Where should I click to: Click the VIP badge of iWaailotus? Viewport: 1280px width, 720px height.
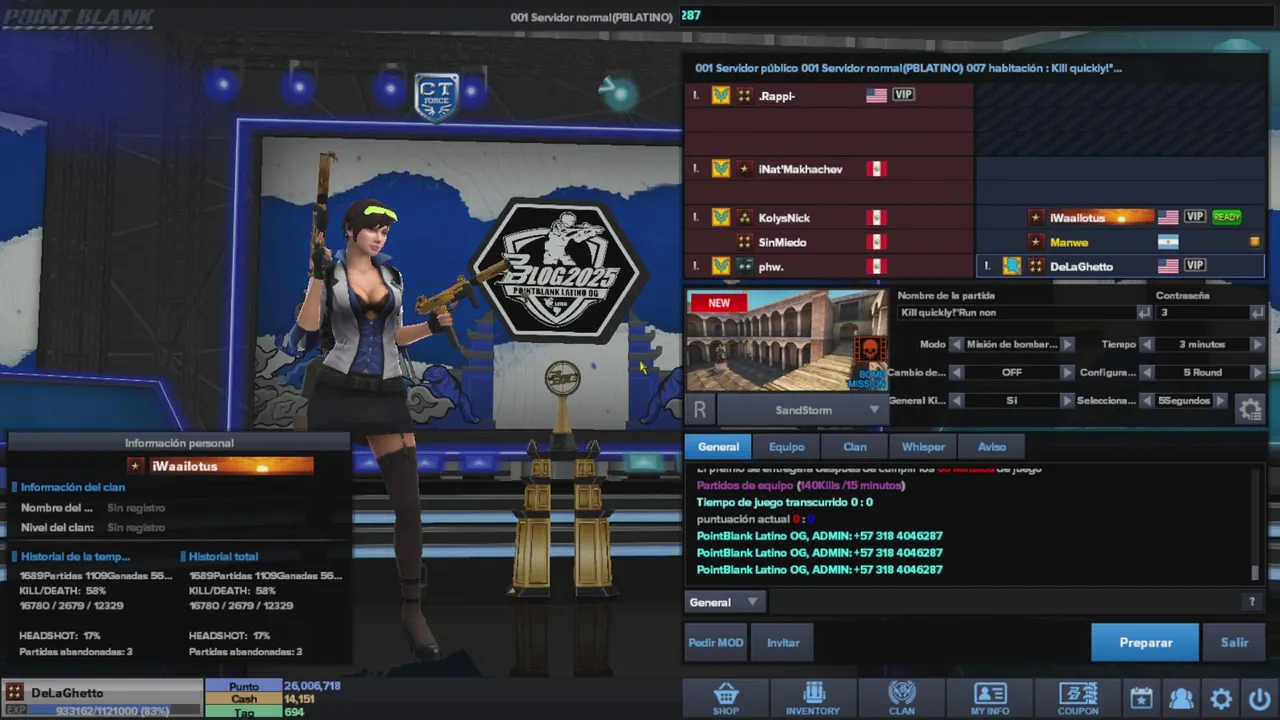[1195, 217]
